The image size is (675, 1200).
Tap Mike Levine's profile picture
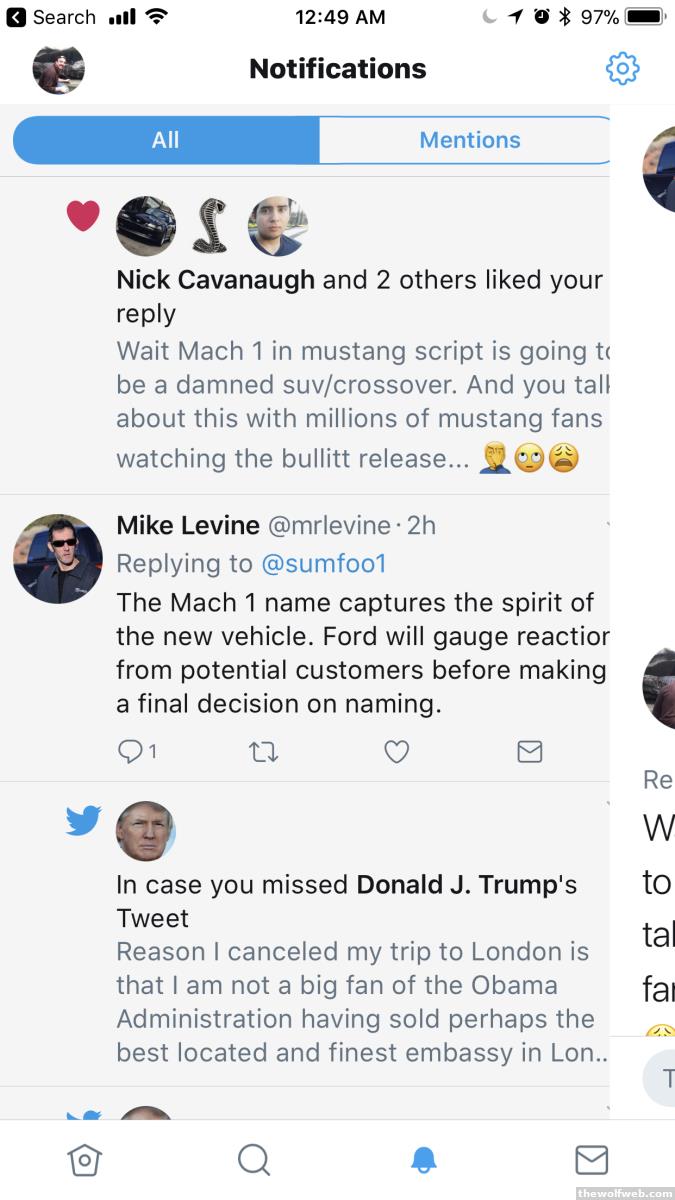58,559
